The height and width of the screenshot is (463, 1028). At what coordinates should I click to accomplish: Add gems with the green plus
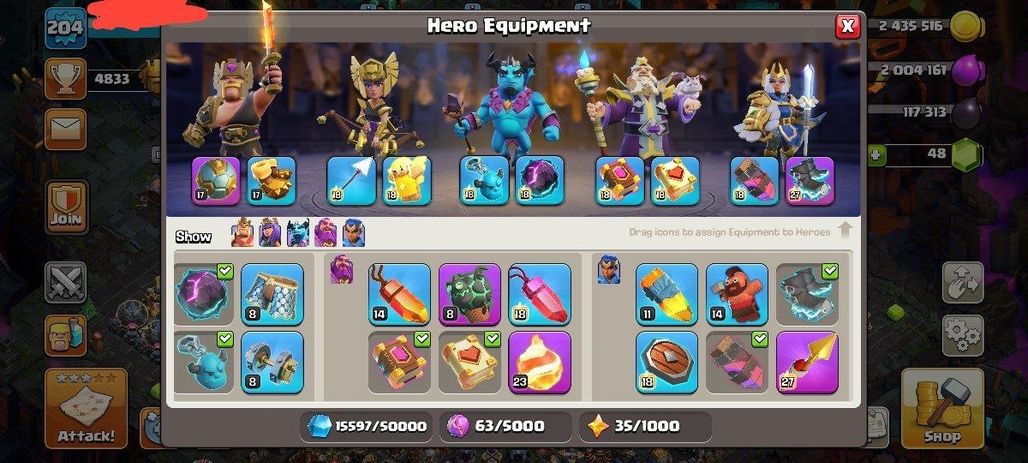click(877, 155)
